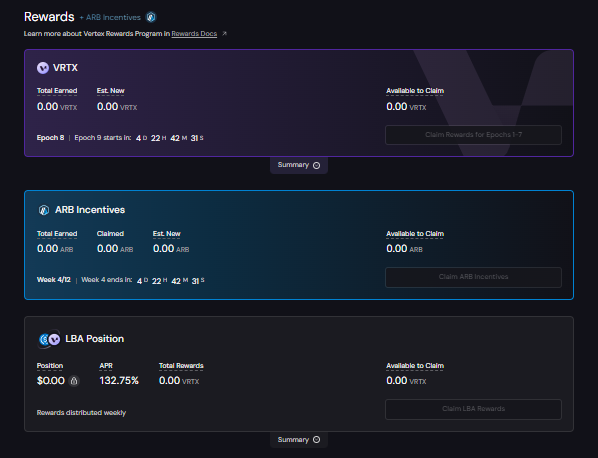Expand the Summary under the VRTX card
The image size is (598, 458).
299,165
